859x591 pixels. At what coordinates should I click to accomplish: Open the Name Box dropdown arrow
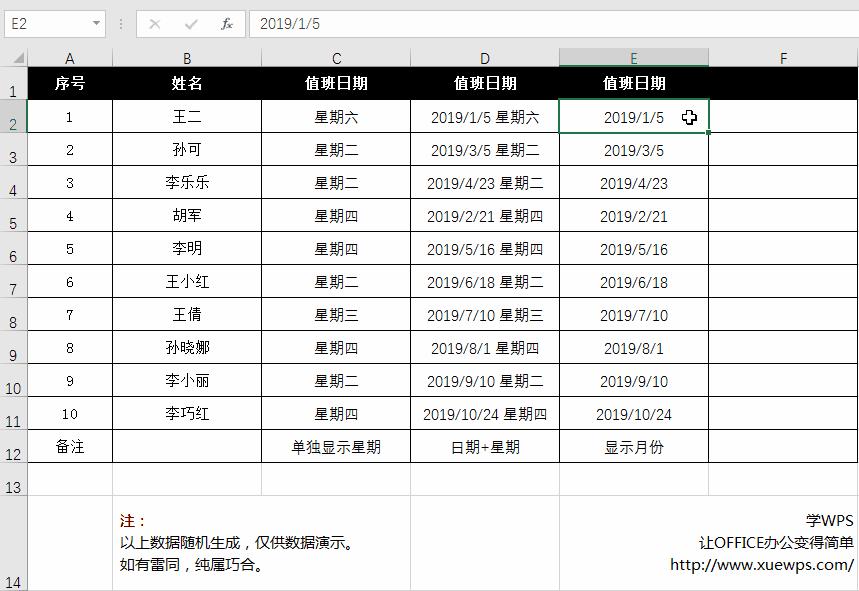click(94, 22)
